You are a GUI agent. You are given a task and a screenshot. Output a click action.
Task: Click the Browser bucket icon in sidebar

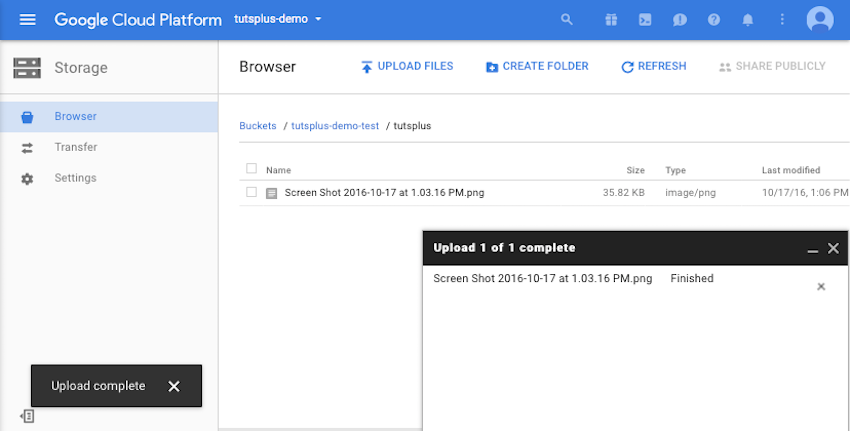pyautogui.click(x=27, y=117)
